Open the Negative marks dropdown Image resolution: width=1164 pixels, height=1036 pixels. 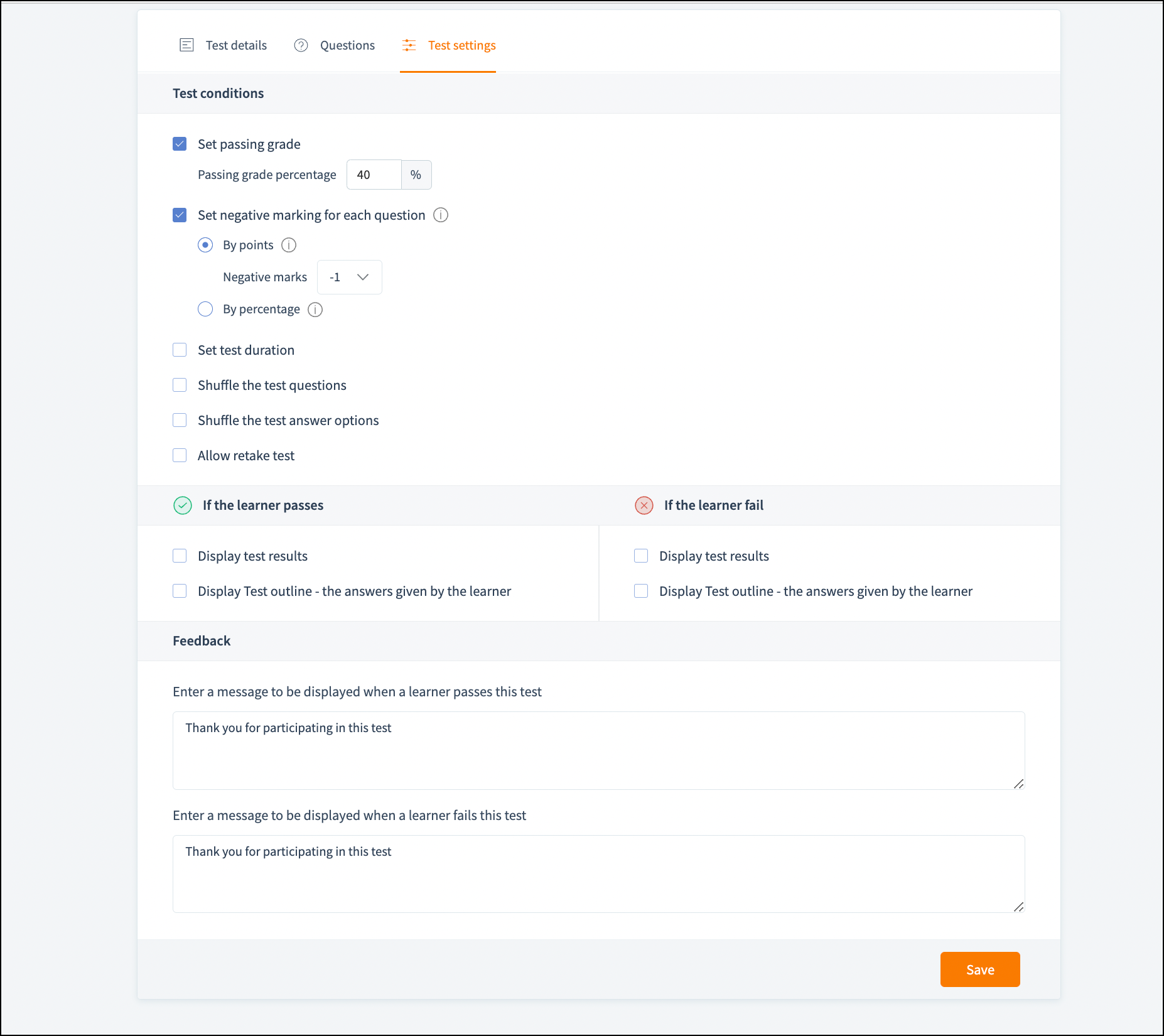(349, 278)
